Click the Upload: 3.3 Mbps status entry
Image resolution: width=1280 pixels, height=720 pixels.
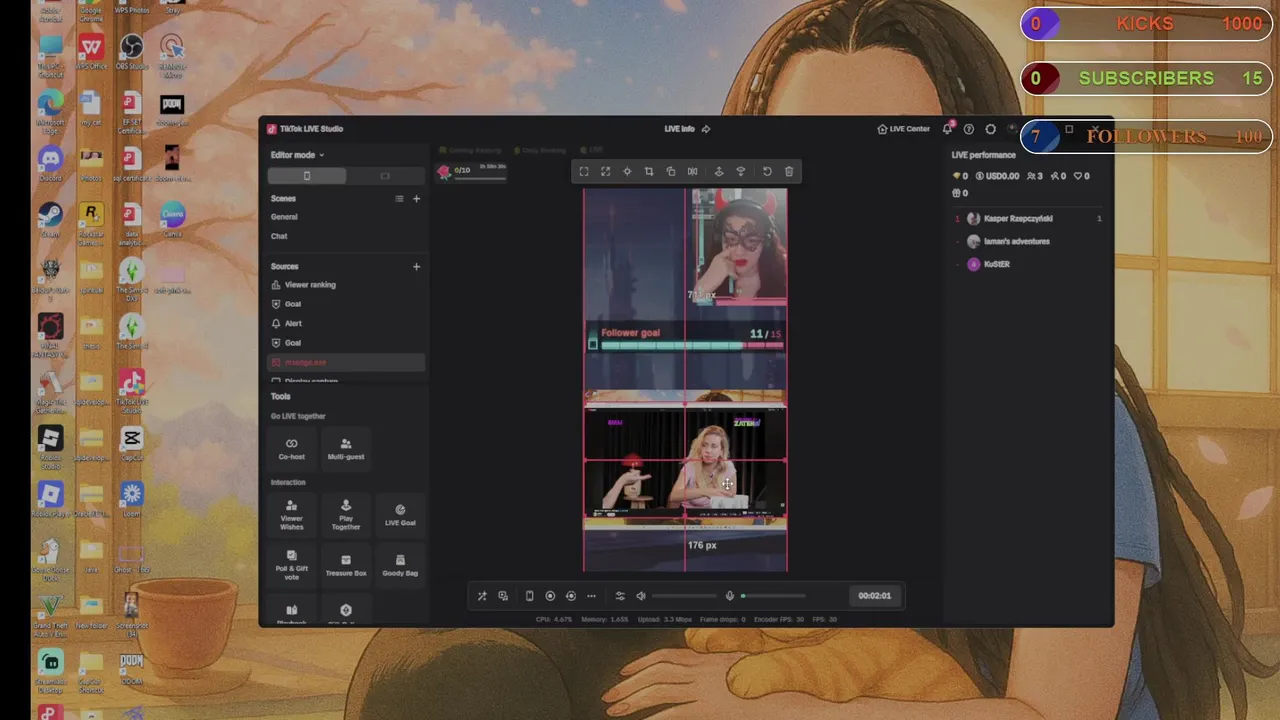click(x=664, y=619)
